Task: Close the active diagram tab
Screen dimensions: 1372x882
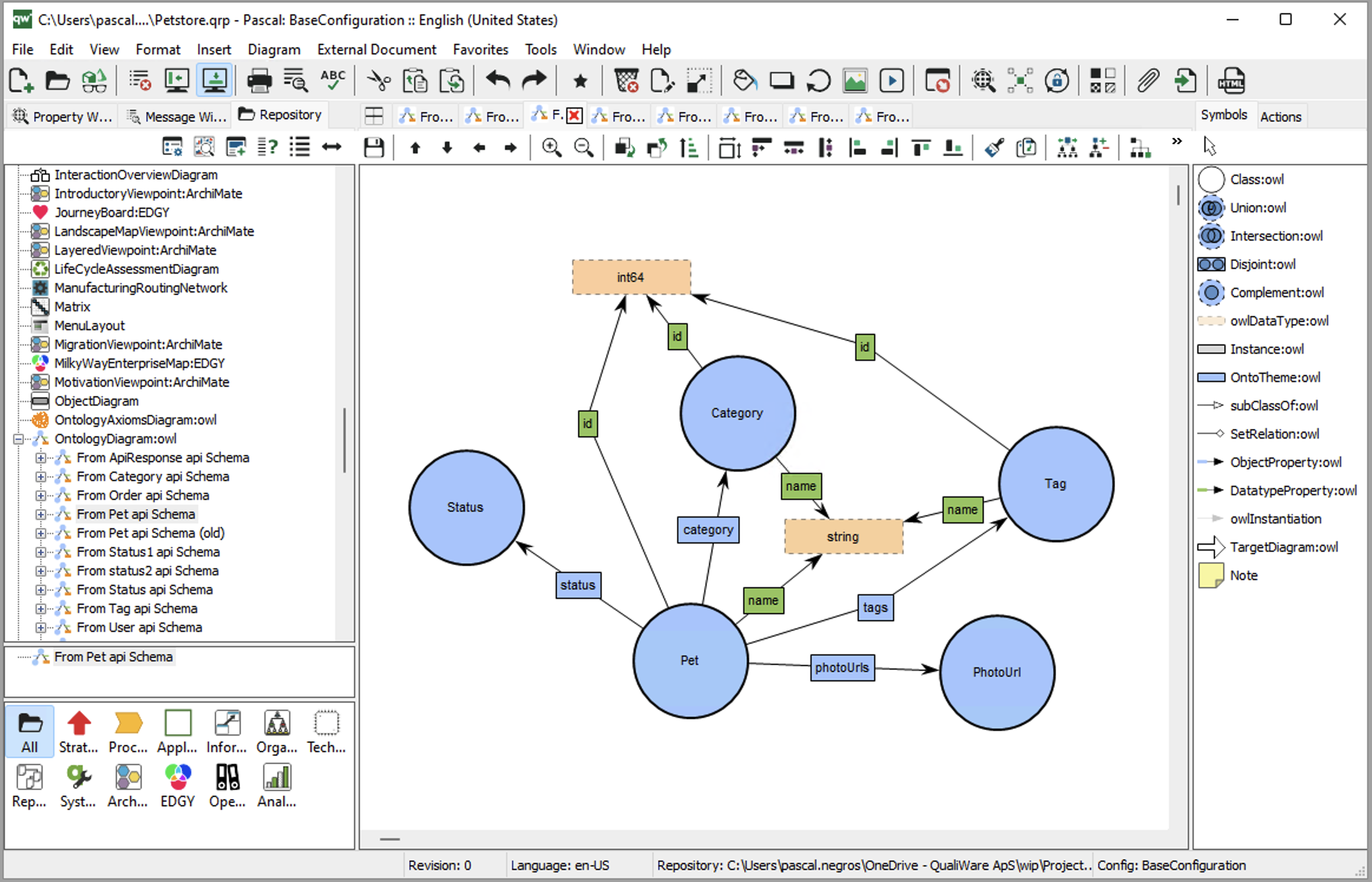Action: (575, 116)
